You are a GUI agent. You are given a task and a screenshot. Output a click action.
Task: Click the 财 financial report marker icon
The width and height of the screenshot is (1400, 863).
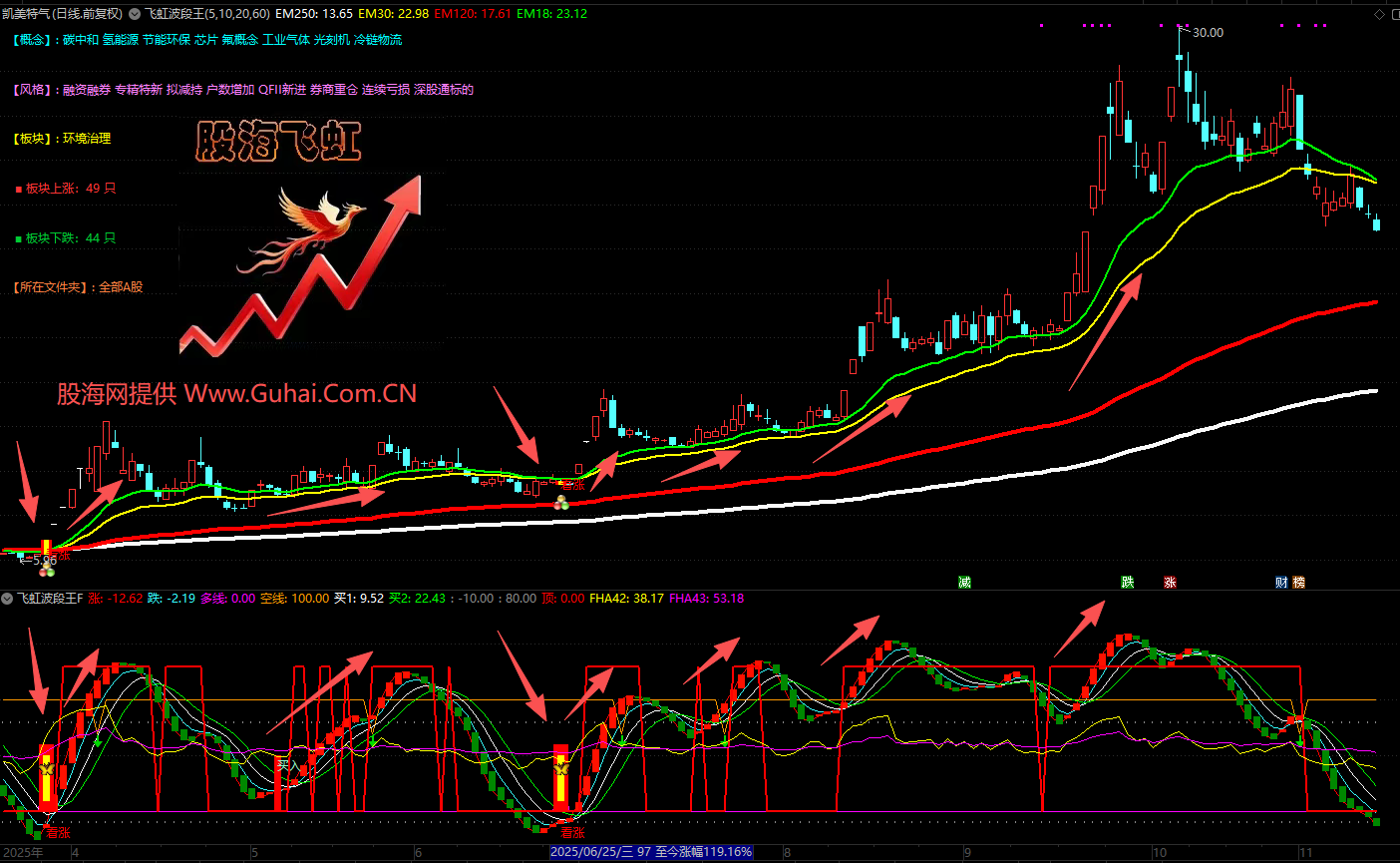click(1281, 583)
